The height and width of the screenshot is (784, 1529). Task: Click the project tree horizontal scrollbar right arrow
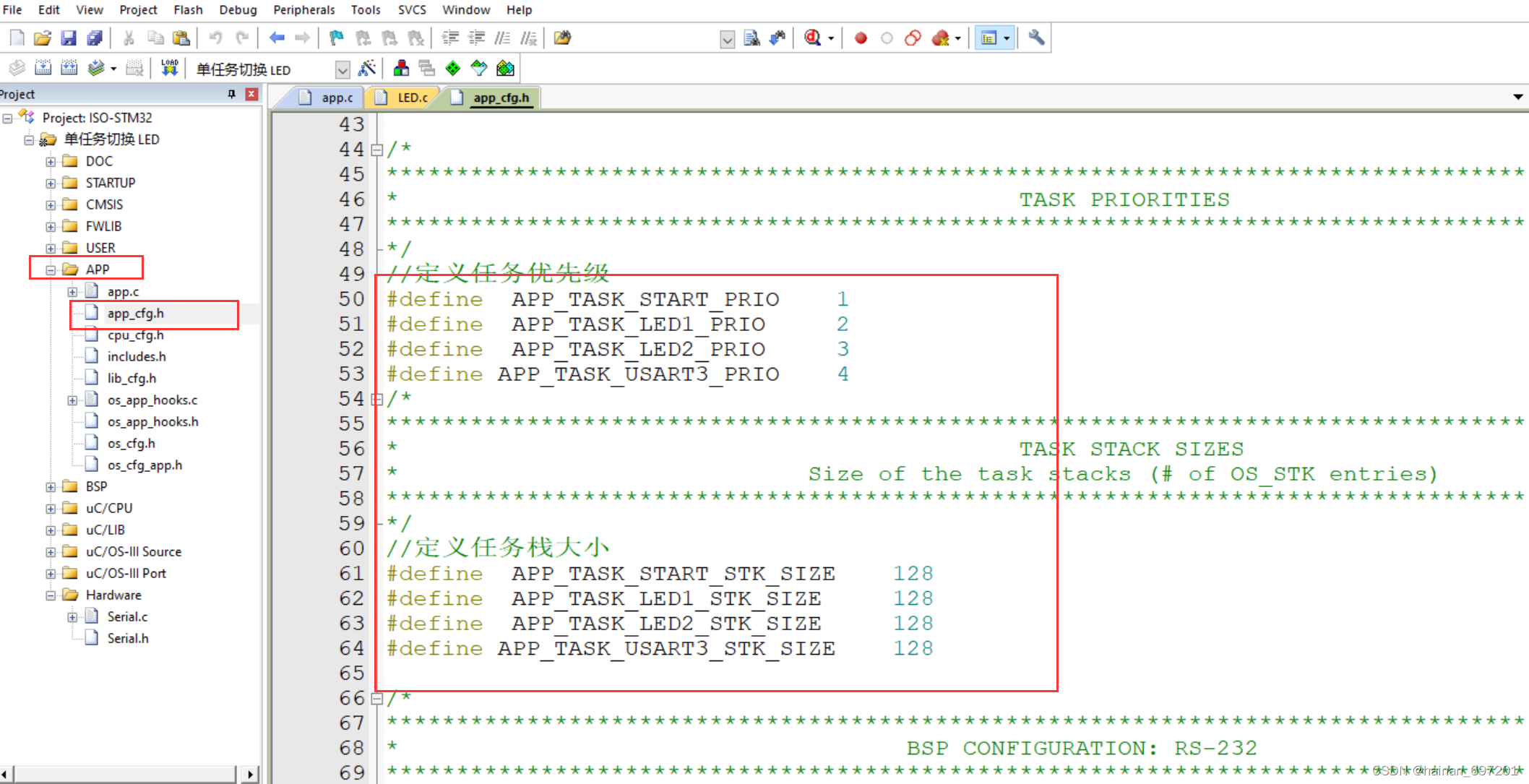pos(250,775)
